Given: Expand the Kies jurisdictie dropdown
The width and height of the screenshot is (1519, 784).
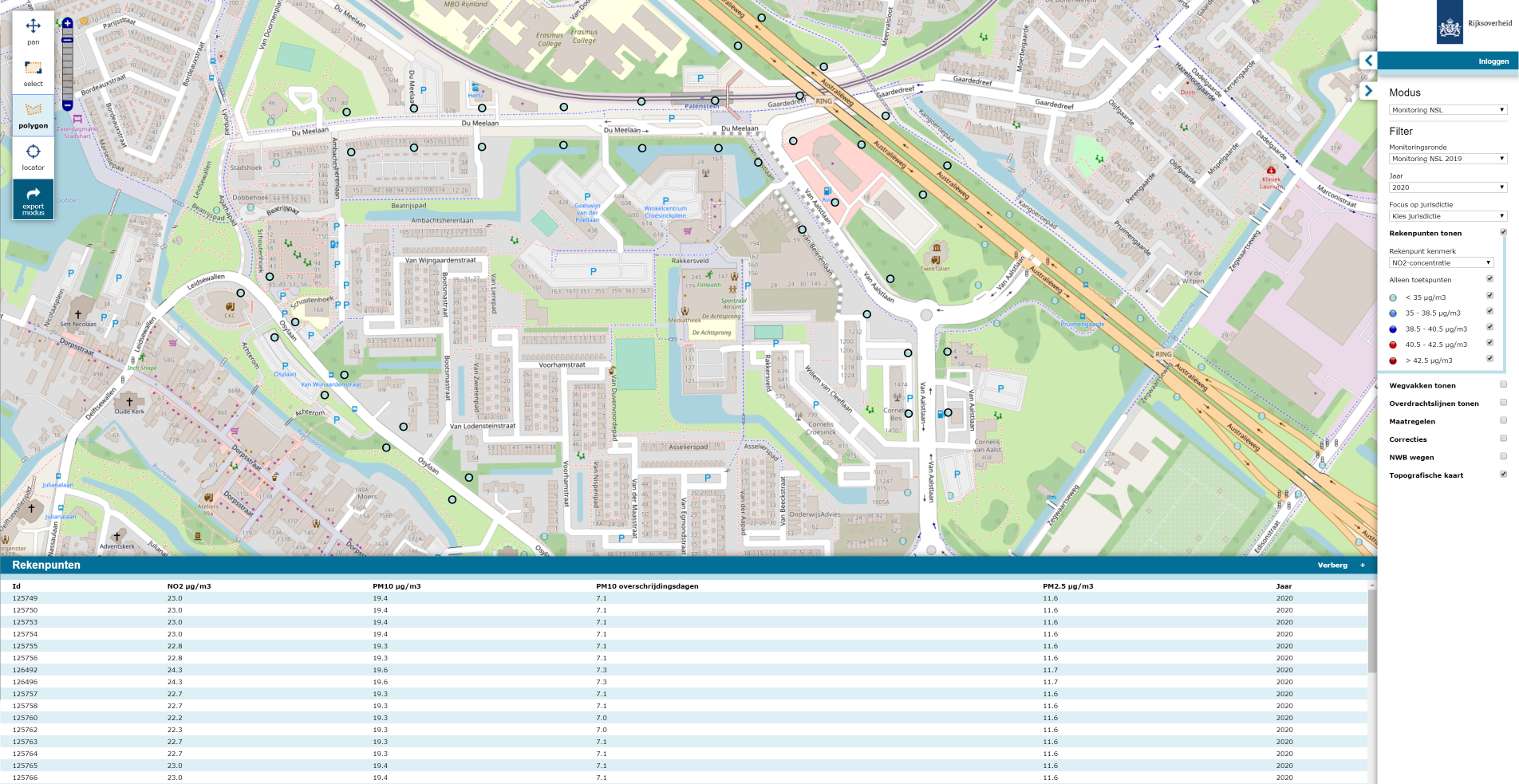Looking at the screenshot, I should click(1447, 216).
